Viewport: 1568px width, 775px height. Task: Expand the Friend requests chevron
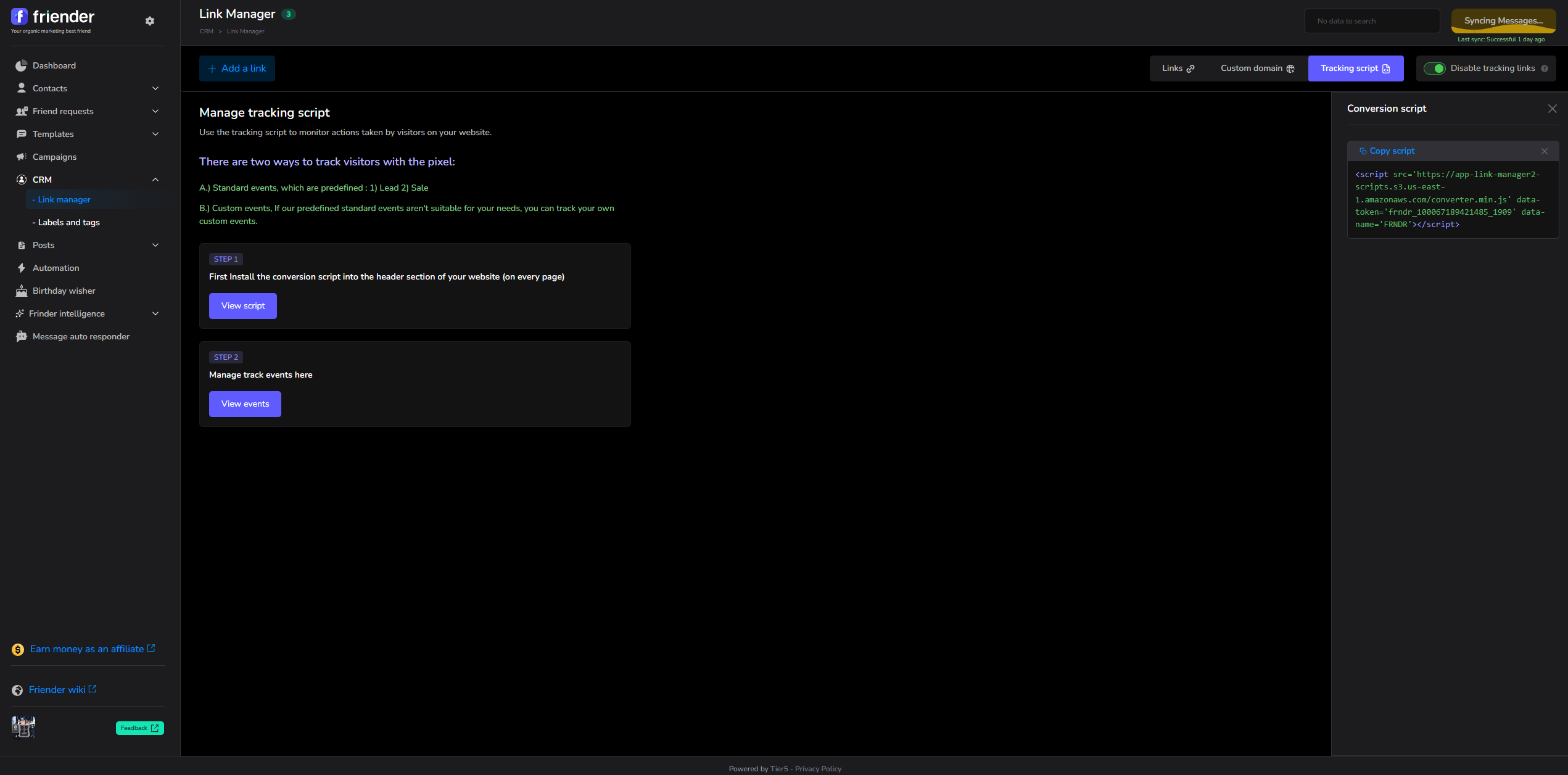pos(155,111)
